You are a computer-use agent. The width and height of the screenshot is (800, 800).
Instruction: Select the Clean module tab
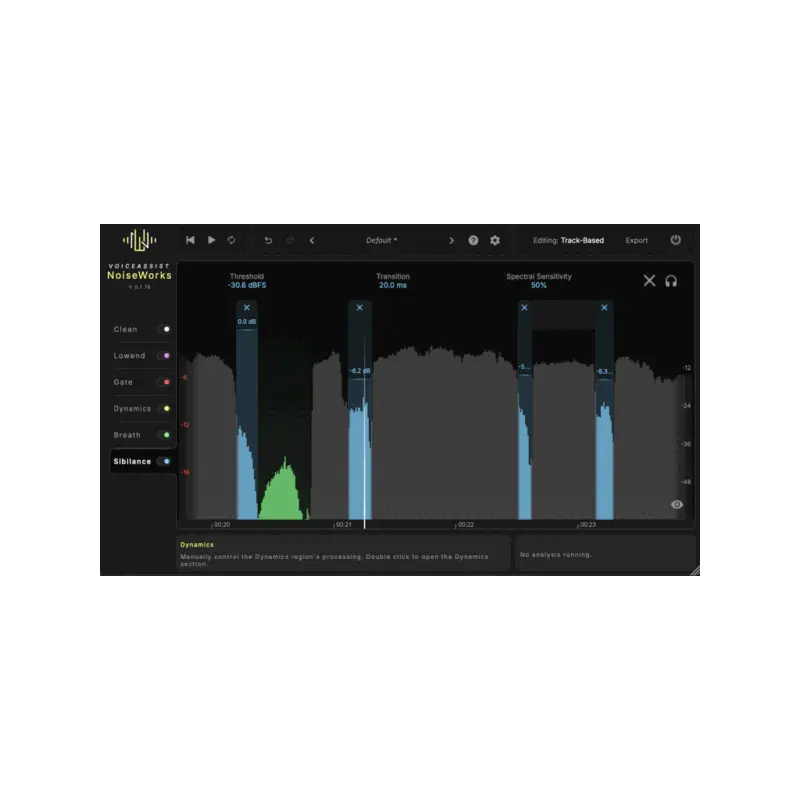click(126, 329)
